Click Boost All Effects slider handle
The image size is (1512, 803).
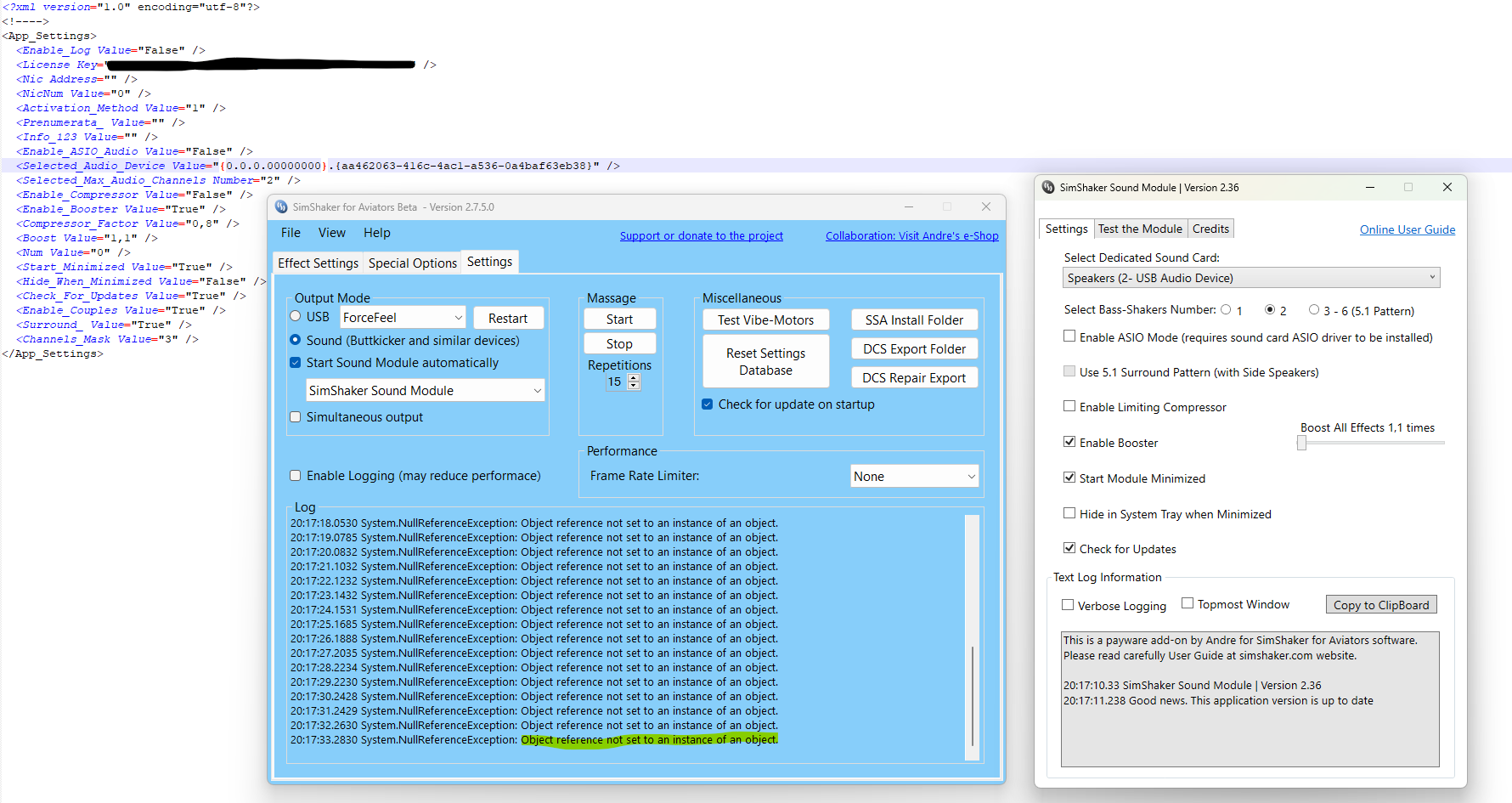tap(1301, 443)
